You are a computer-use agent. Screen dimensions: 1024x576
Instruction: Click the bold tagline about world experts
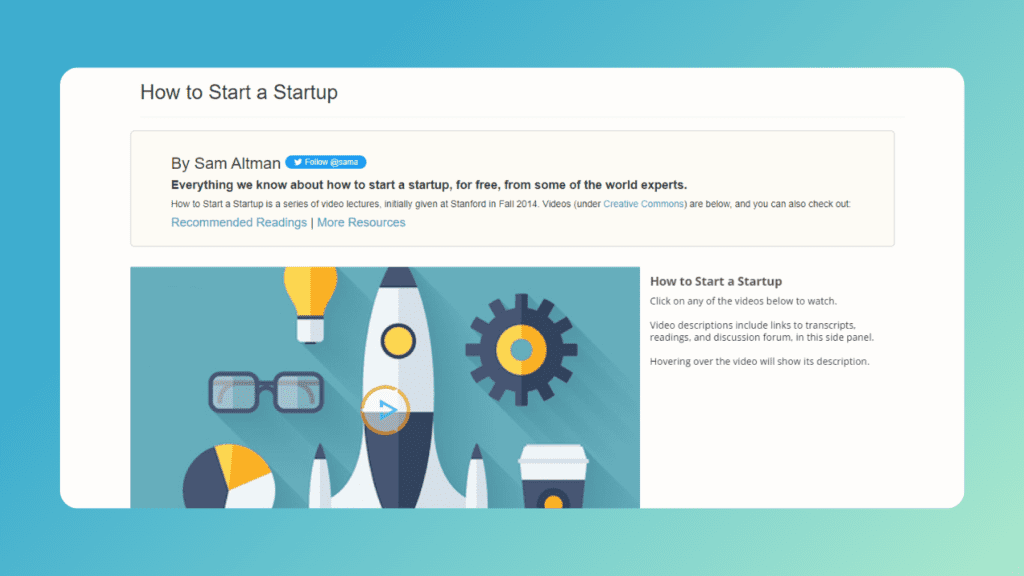coord(429,185)
